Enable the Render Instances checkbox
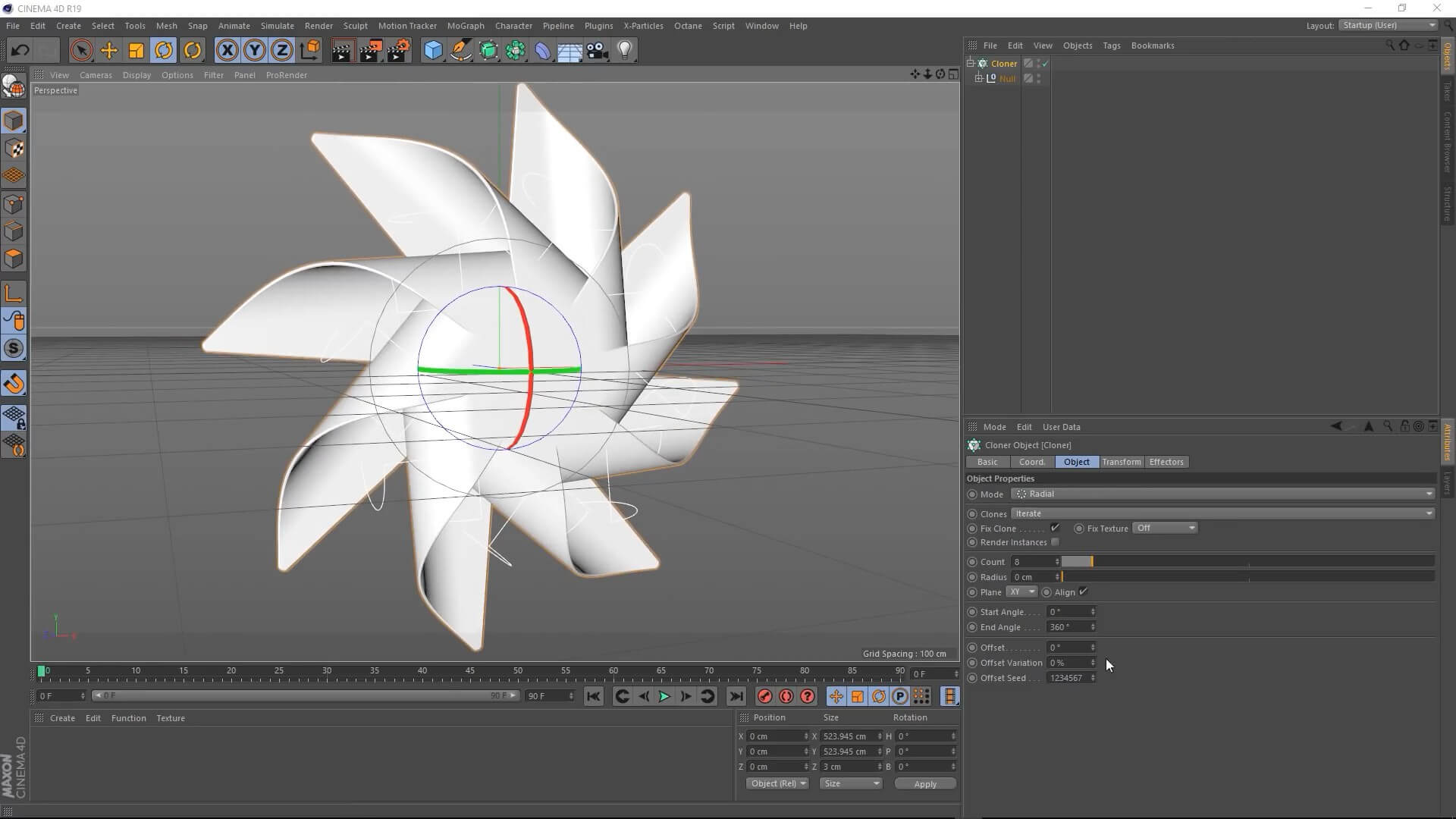Screen dimensions: 1456x819 [1055, 542]
